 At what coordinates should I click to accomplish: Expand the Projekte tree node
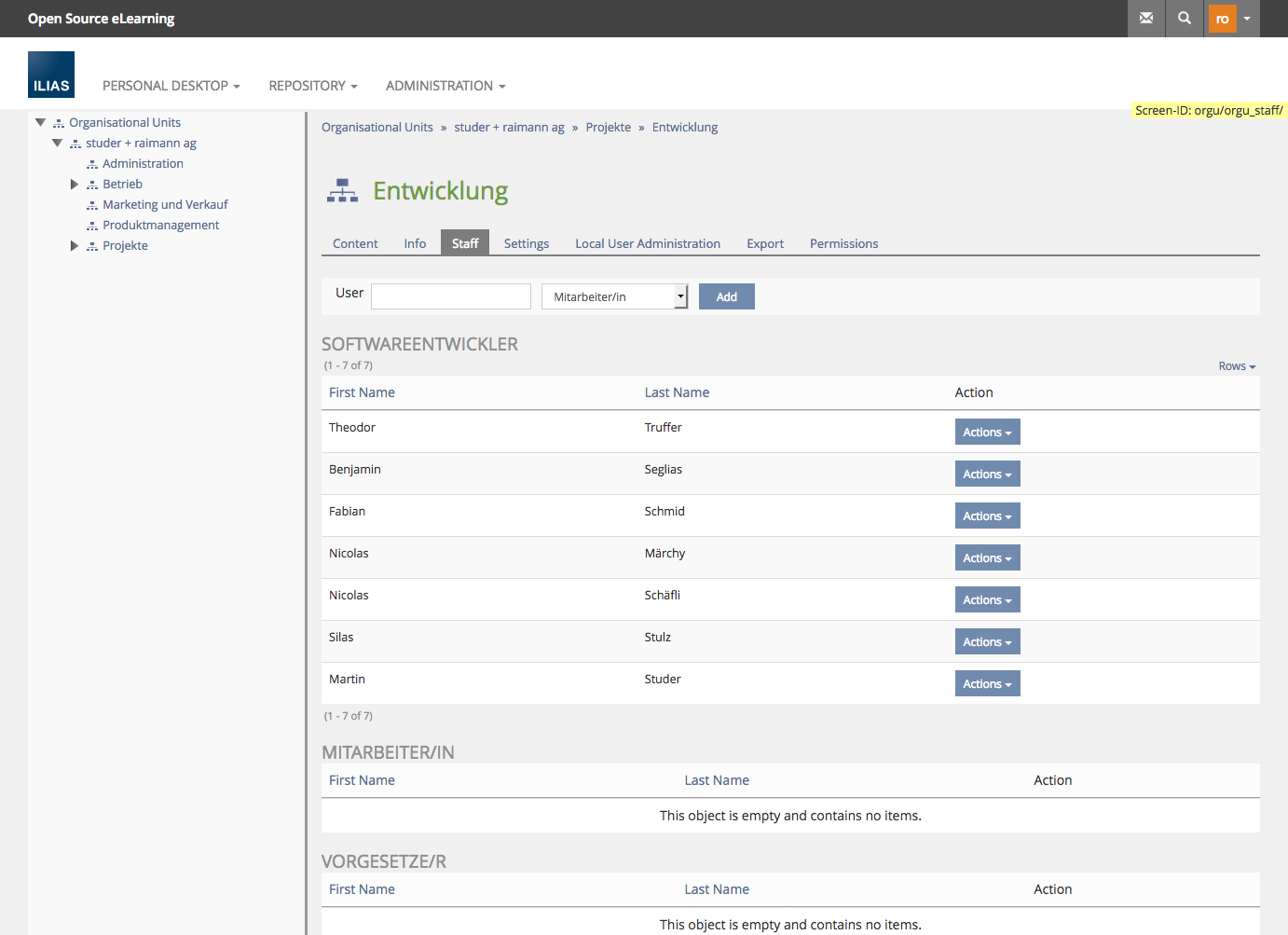(x=75, y=246)
